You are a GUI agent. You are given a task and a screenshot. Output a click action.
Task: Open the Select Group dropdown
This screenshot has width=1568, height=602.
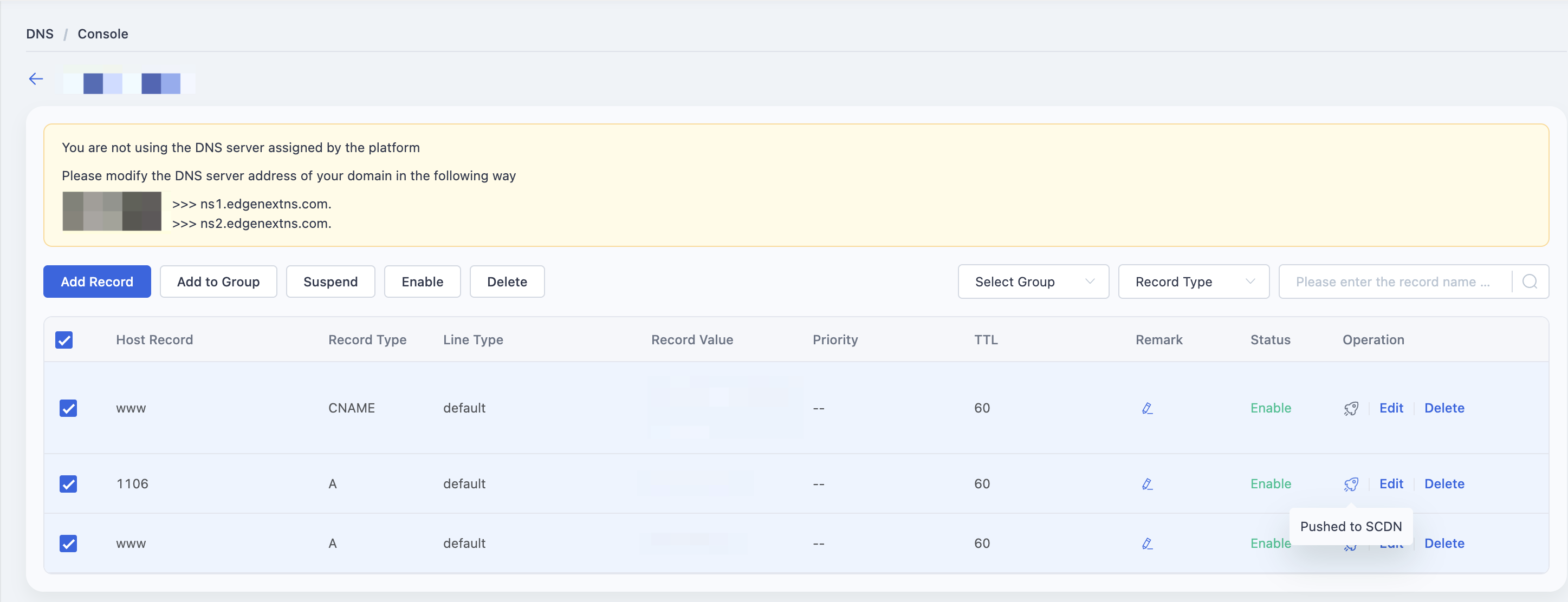1033,282
